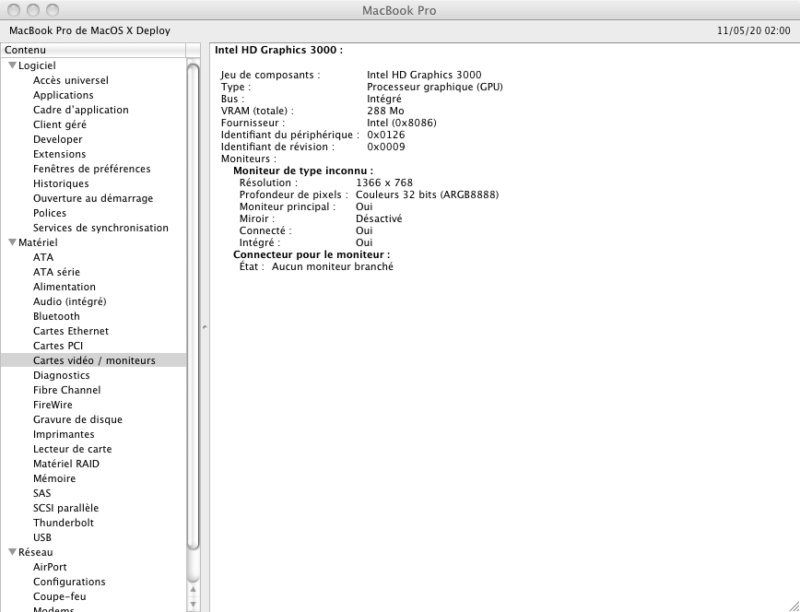The height and width of the screenshot is (612, 800).
Task: Collapse the Réseau section triangle
Action: (x=13, y=552)
